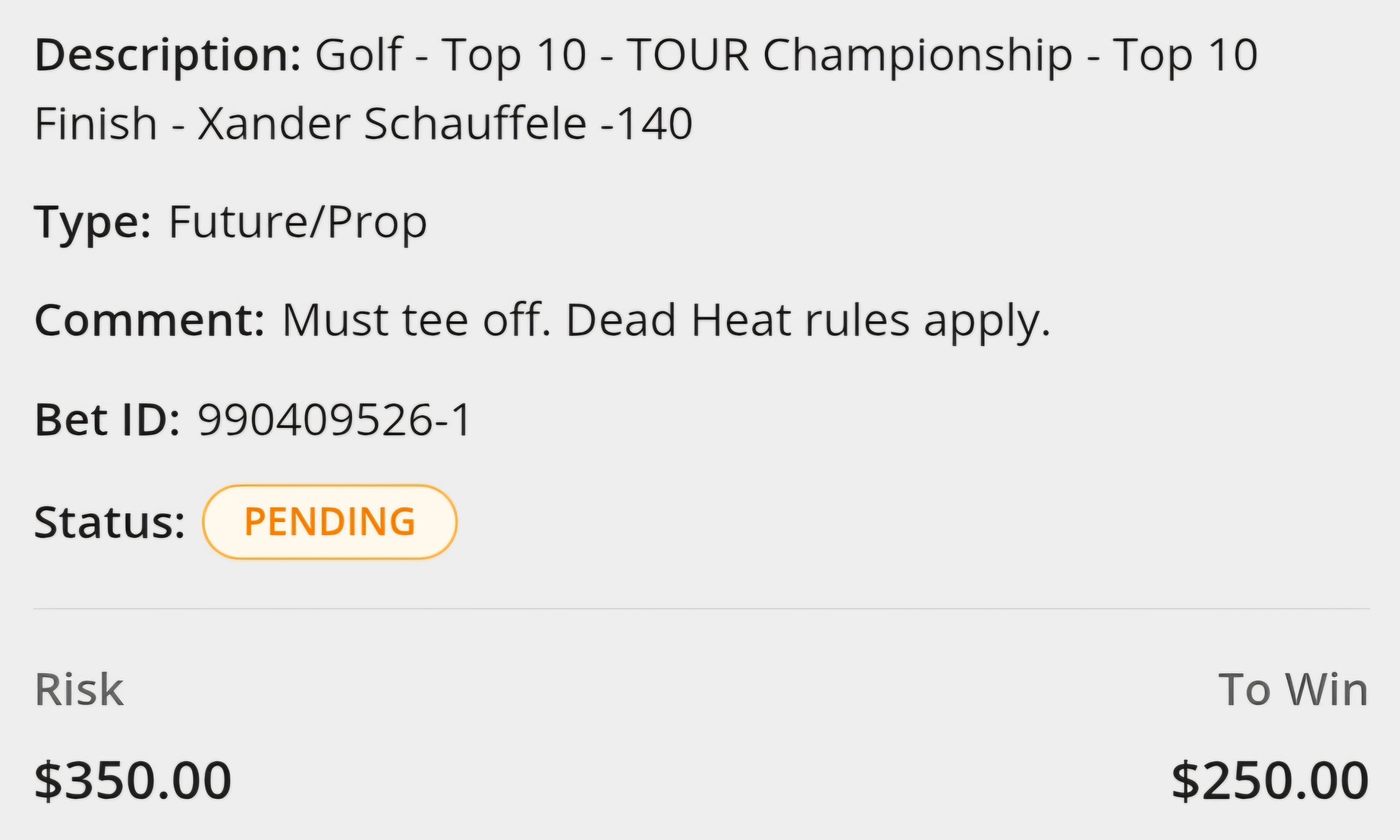Click the Comment label
This screenshot has height=840, width=1400.
[150, 320]
